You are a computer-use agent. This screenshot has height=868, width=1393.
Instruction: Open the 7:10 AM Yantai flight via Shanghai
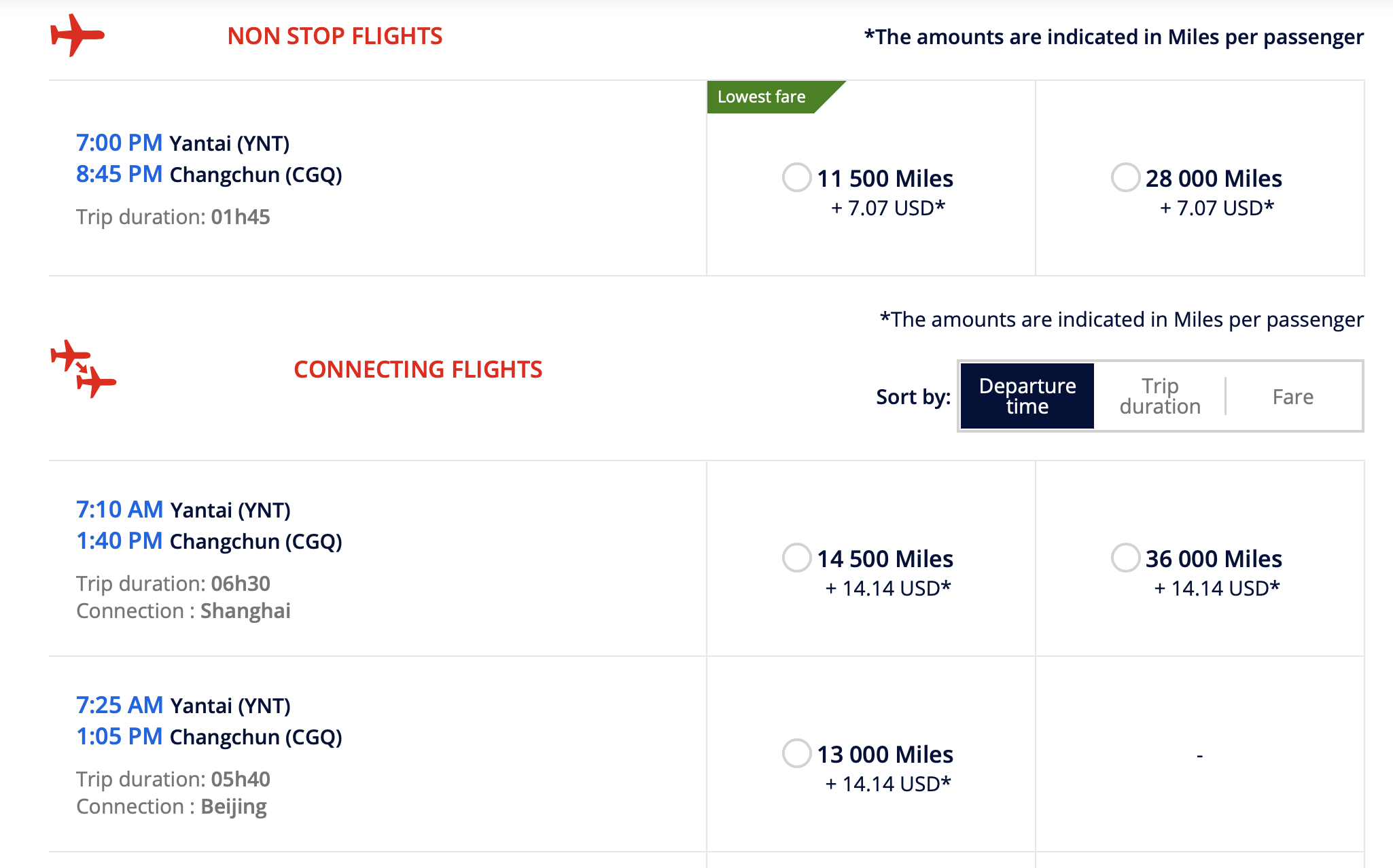[x=377, y=558]
